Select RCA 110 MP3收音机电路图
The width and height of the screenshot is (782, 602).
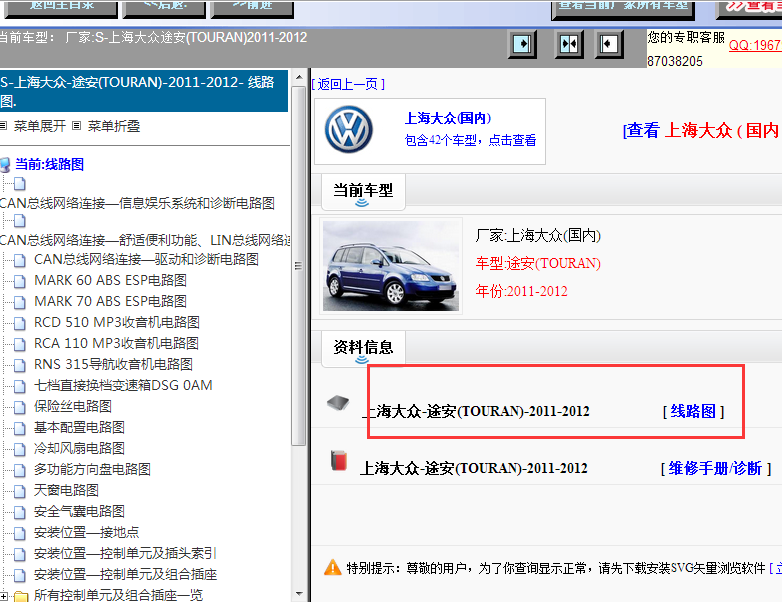(x=116, y=343)
